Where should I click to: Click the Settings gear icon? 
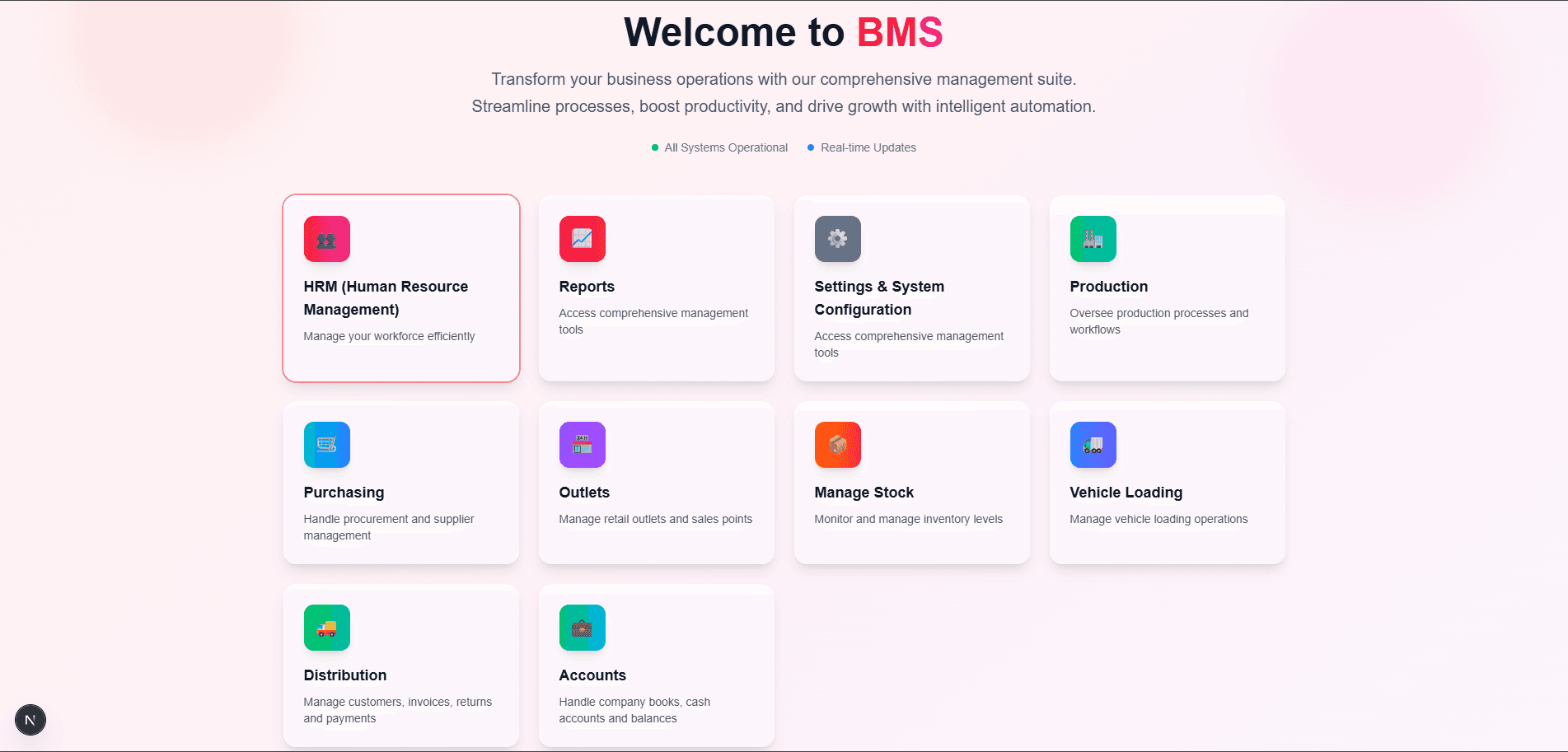[x=837, y=239]
